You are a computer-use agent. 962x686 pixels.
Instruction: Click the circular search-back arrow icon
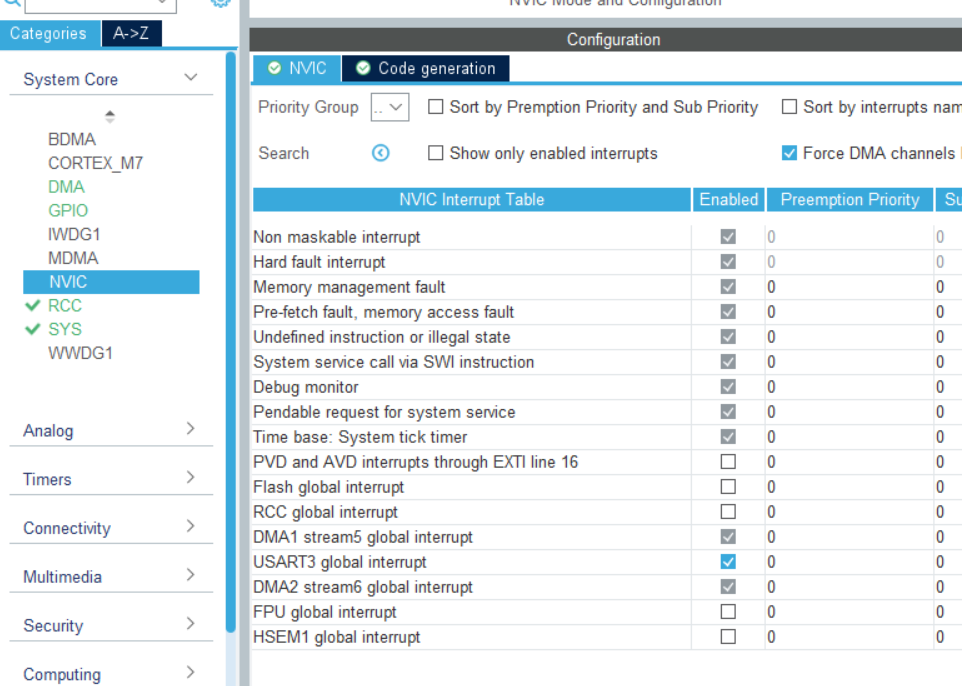[x=380, y=153]
